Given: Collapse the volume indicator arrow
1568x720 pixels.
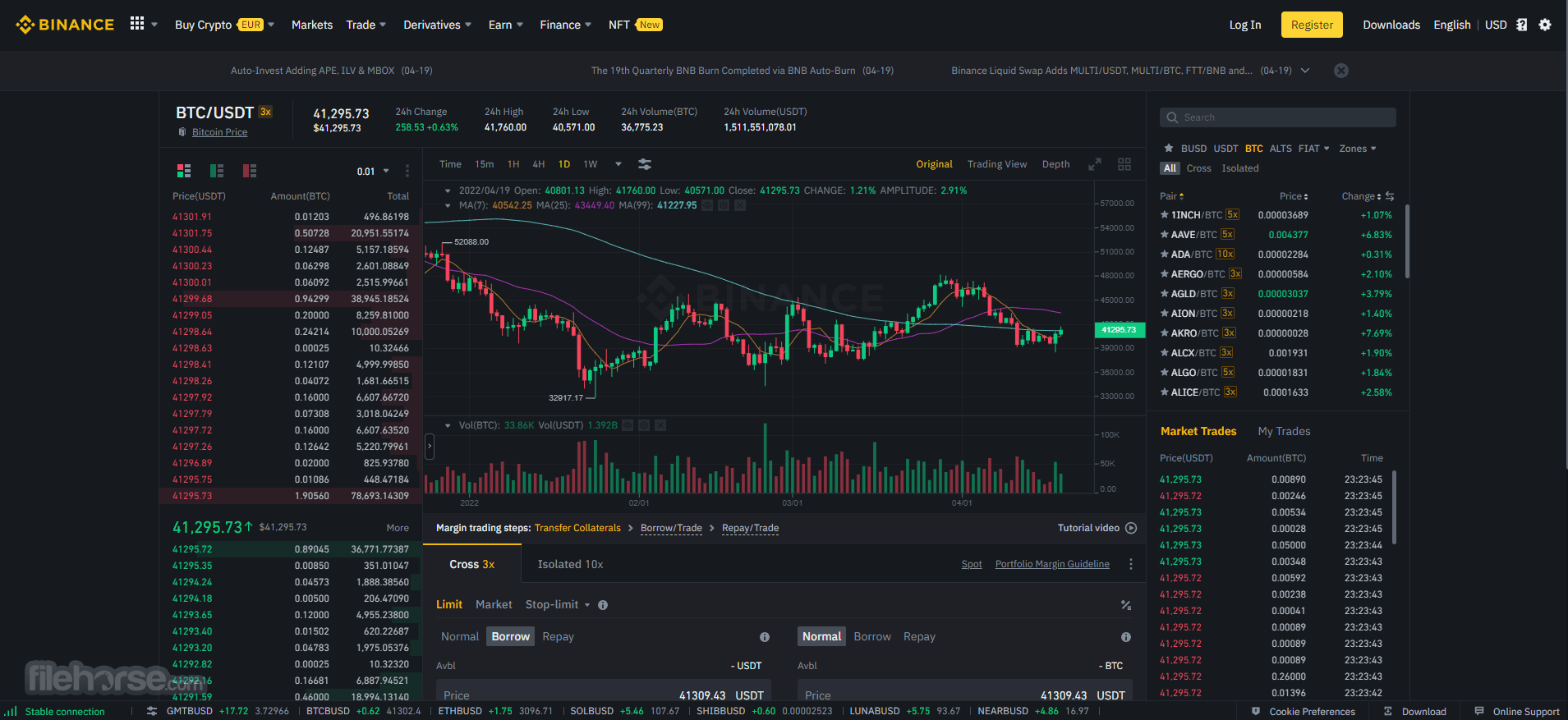Looking at the screenshot, I should click(x=448, y=425).
